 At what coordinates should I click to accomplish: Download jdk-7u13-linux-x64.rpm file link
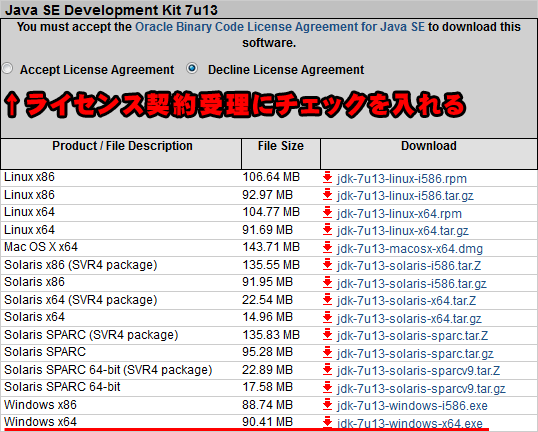click(399, 214)
